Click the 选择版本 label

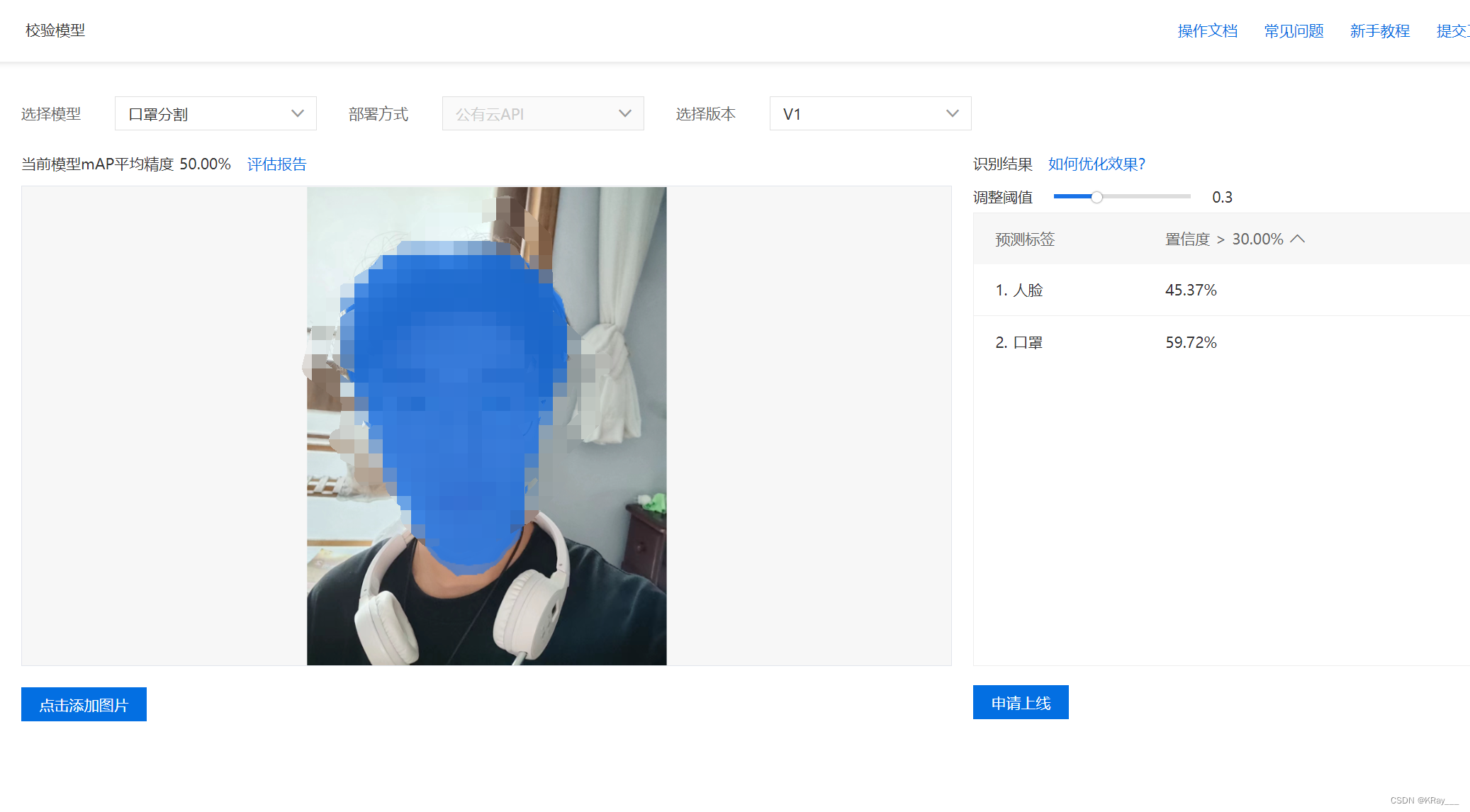click(x=706, y=114)
